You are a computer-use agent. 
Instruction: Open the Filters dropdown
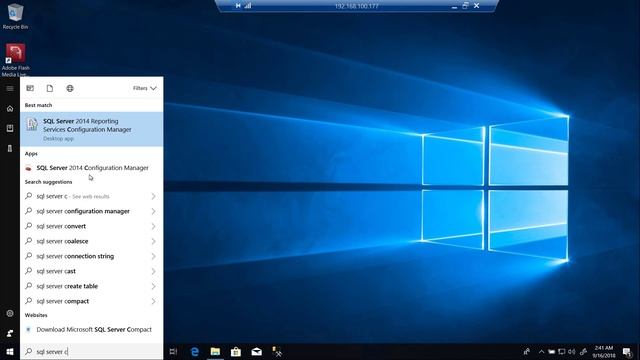tap(144, 88)
